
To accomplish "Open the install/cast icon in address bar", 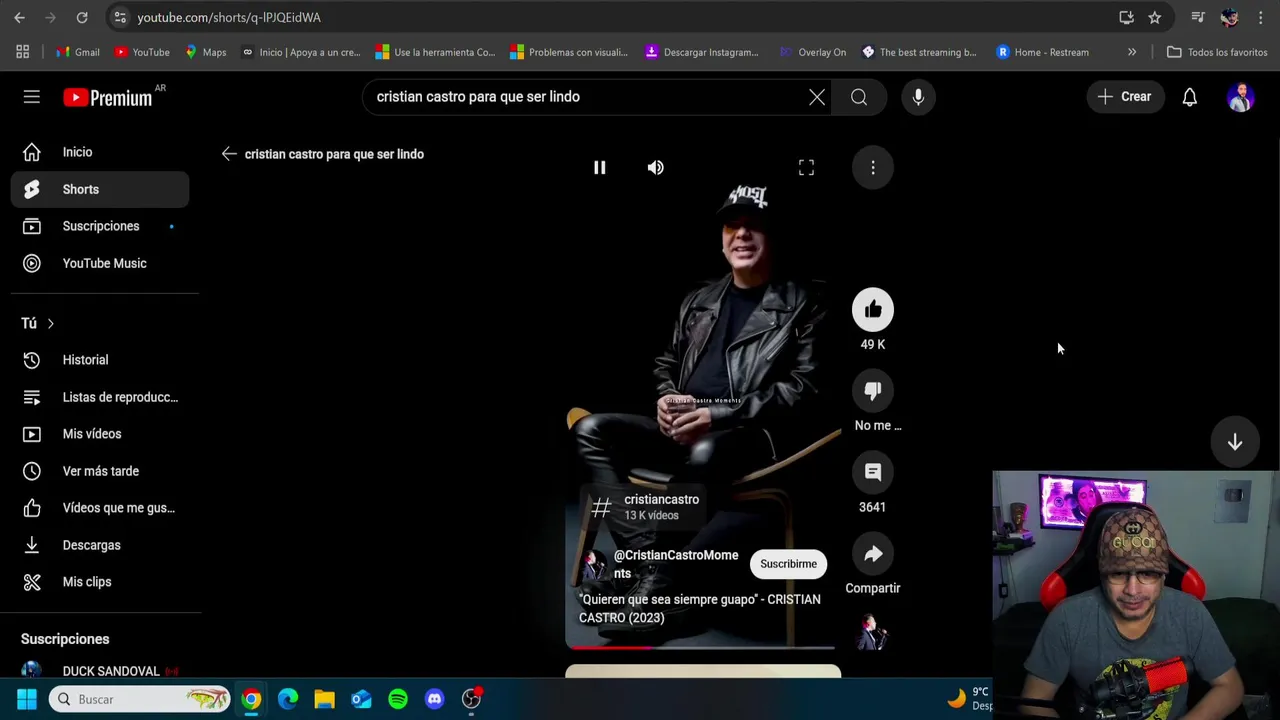I will (x=1127, y=18).
